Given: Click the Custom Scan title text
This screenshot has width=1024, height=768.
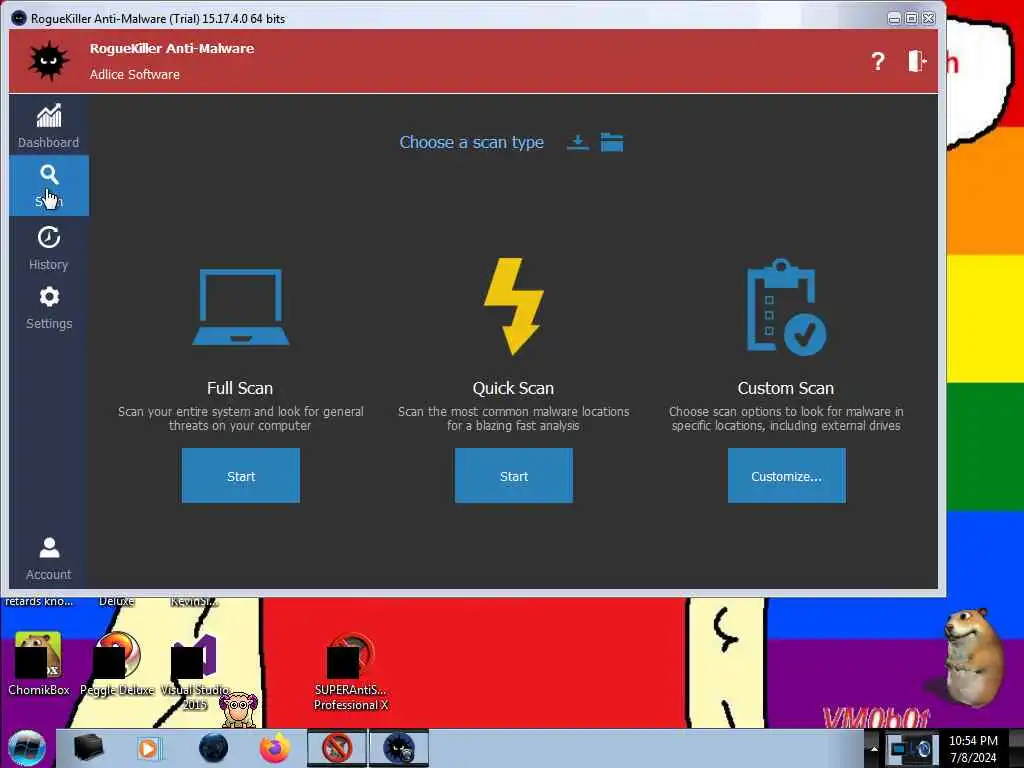Looking at the screenshot, I should point(786,388).
